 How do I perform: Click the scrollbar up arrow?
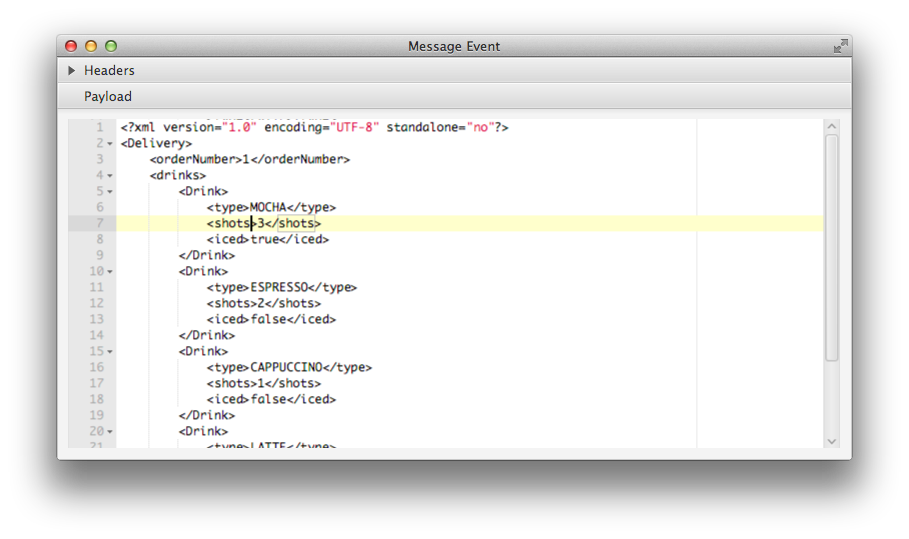[831, 126]
